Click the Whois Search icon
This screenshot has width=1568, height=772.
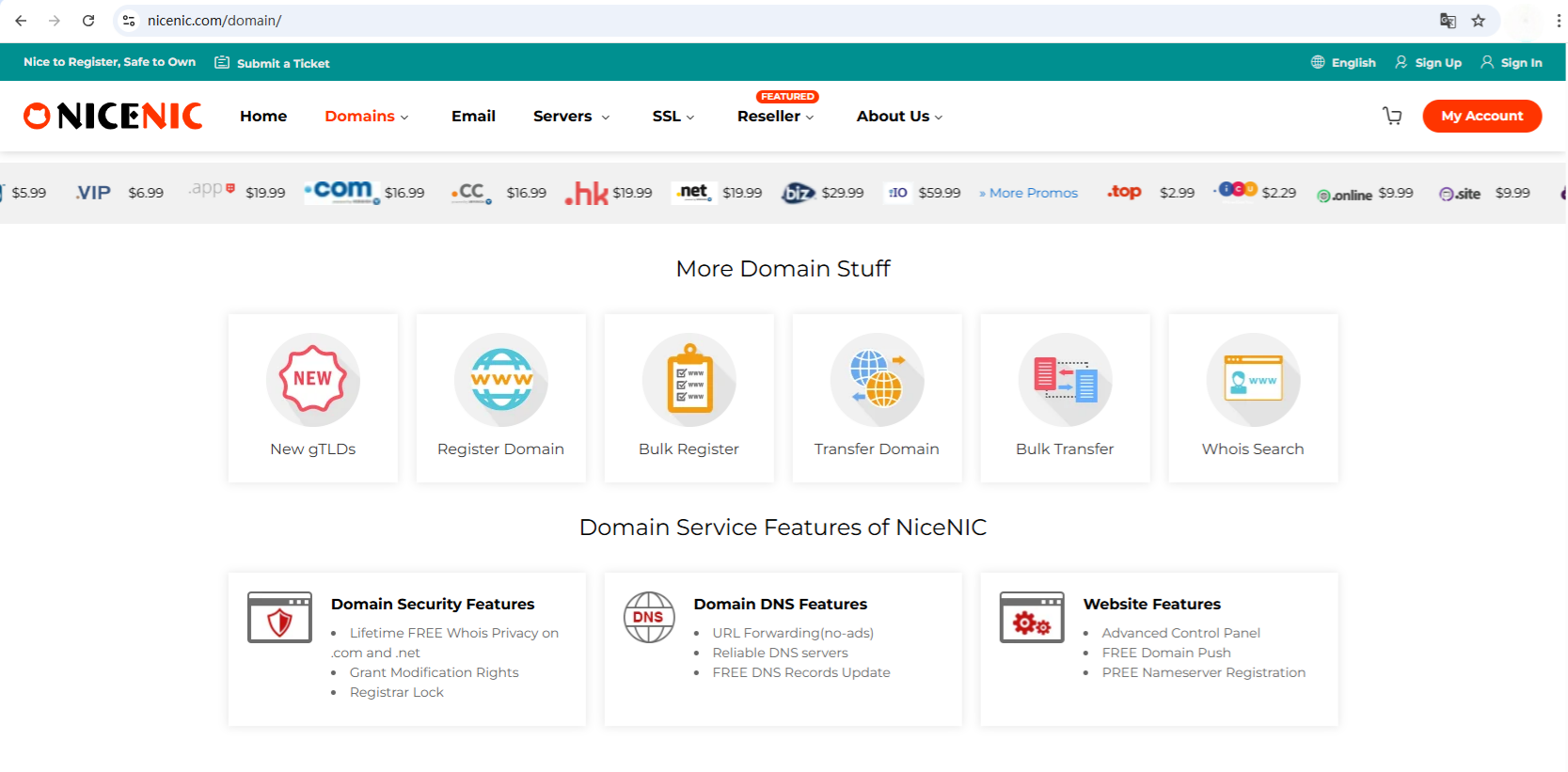[x=1254, y=379]
